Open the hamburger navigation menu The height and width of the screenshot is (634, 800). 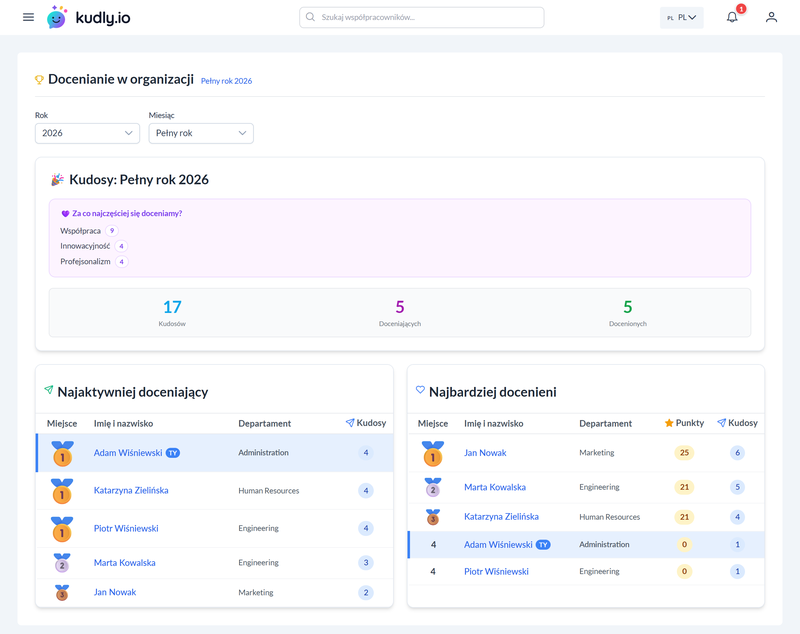tap(29, 17)
